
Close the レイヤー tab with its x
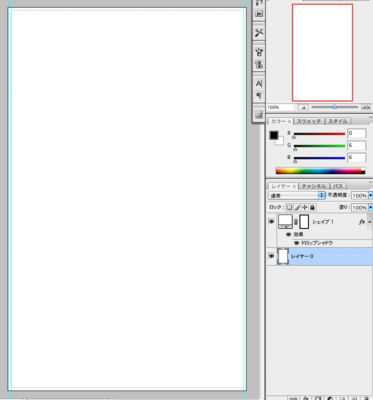294,186
